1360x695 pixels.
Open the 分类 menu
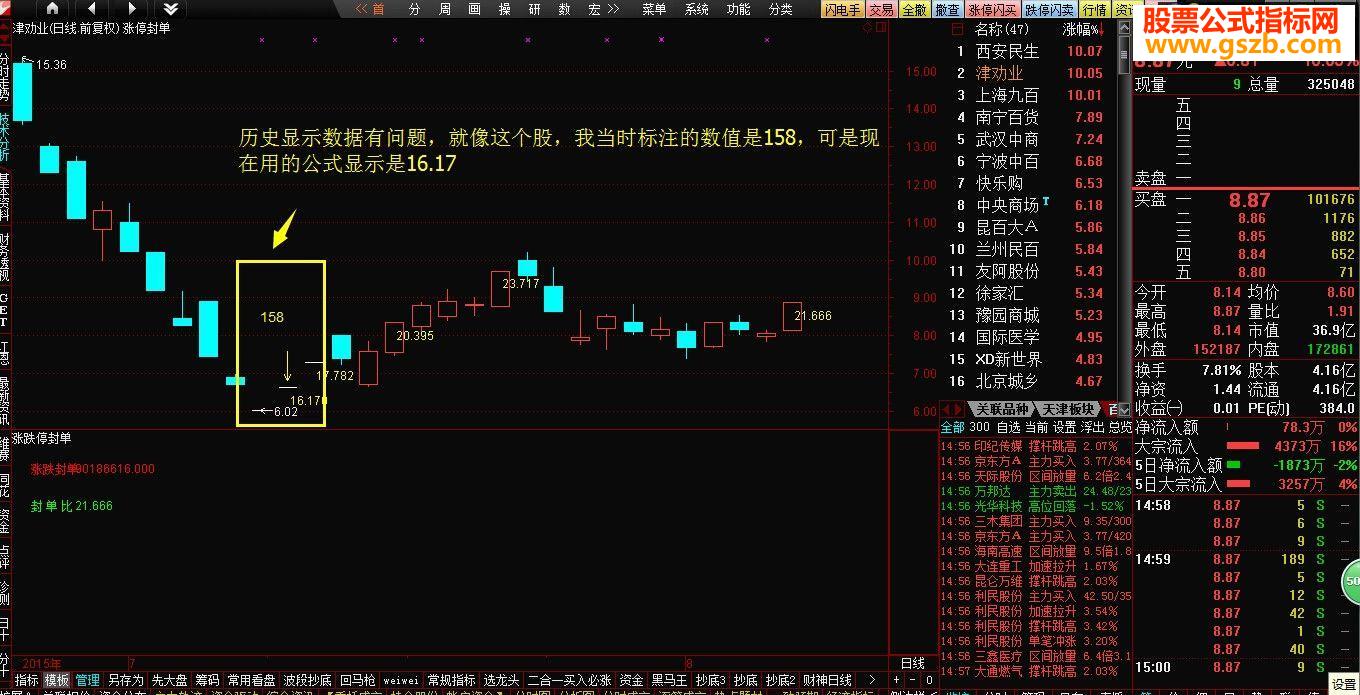coord(780,9)
